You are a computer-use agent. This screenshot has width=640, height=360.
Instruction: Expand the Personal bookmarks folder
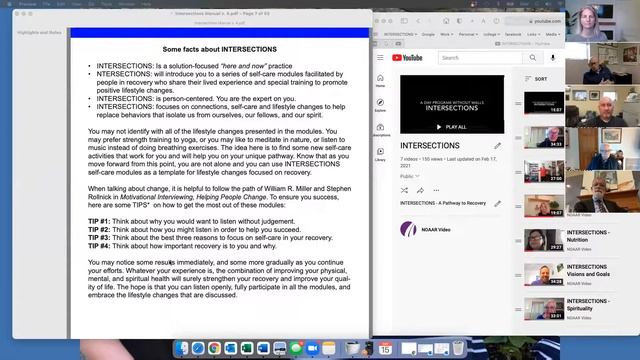(x=468, y=34)
